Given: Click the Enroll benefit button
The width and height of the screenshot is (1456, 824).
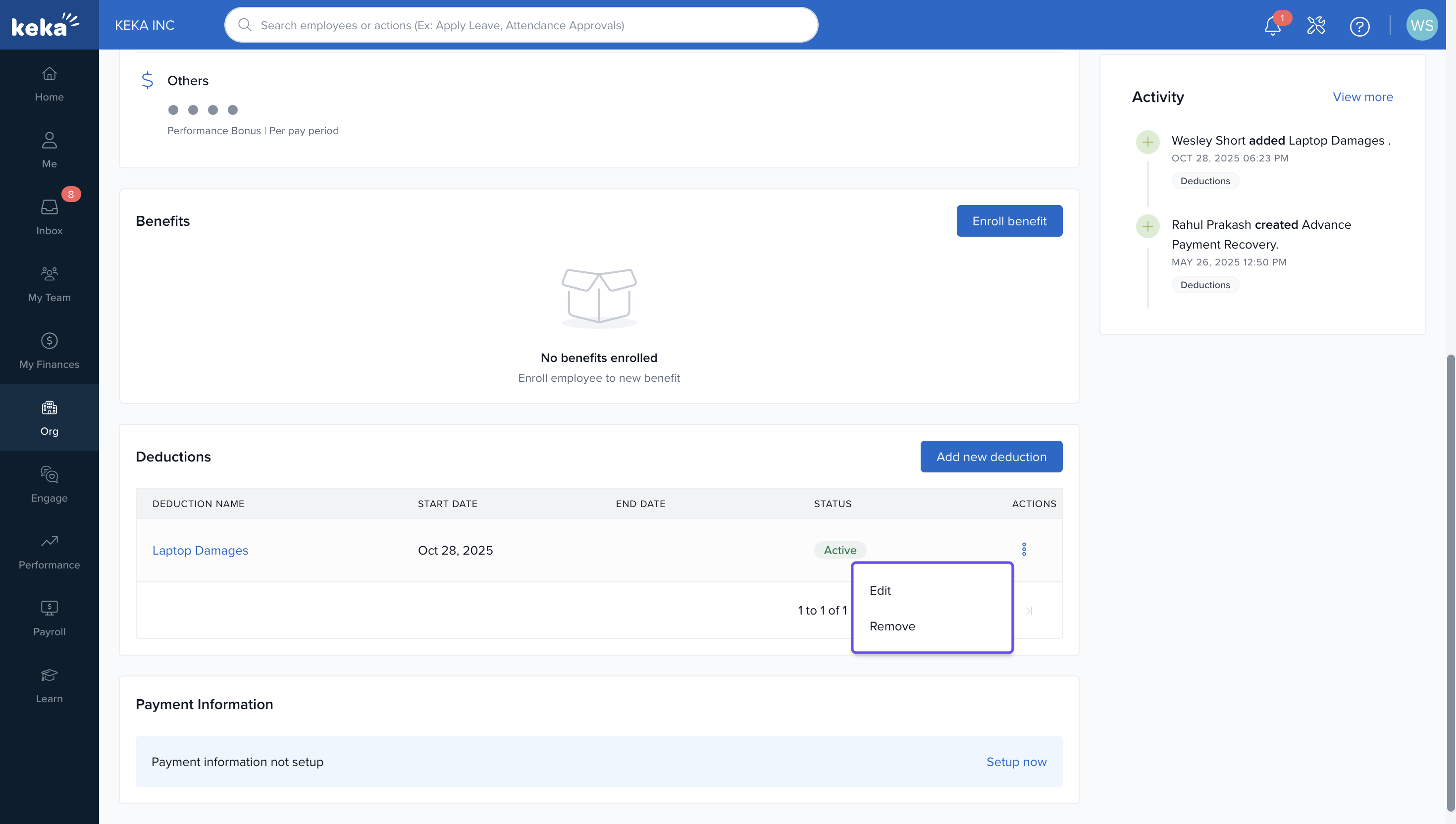Looking at the screenshot, I should [1009, 221].
